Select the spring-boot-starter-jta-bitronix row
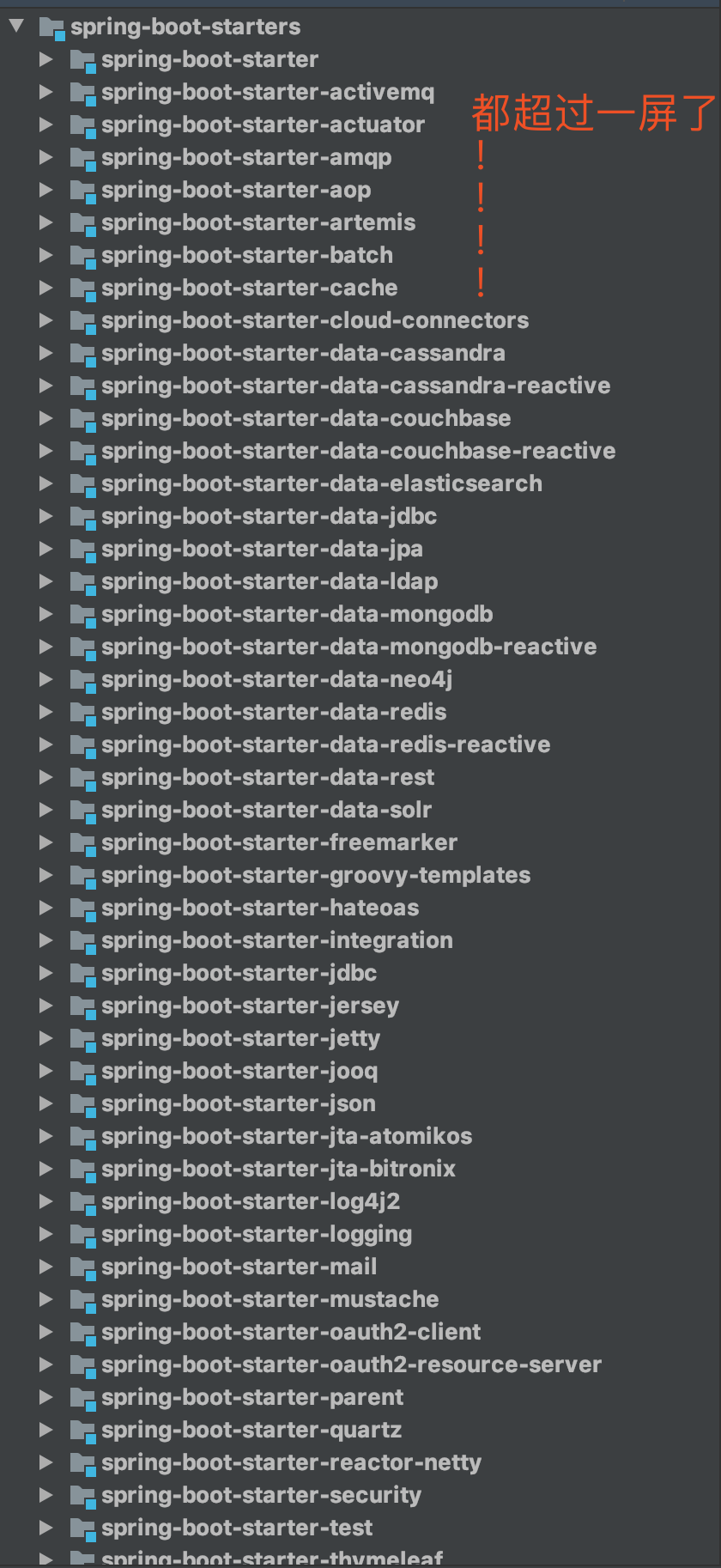The height and width of the screenshot is (1568, 721). point(360,1169)
